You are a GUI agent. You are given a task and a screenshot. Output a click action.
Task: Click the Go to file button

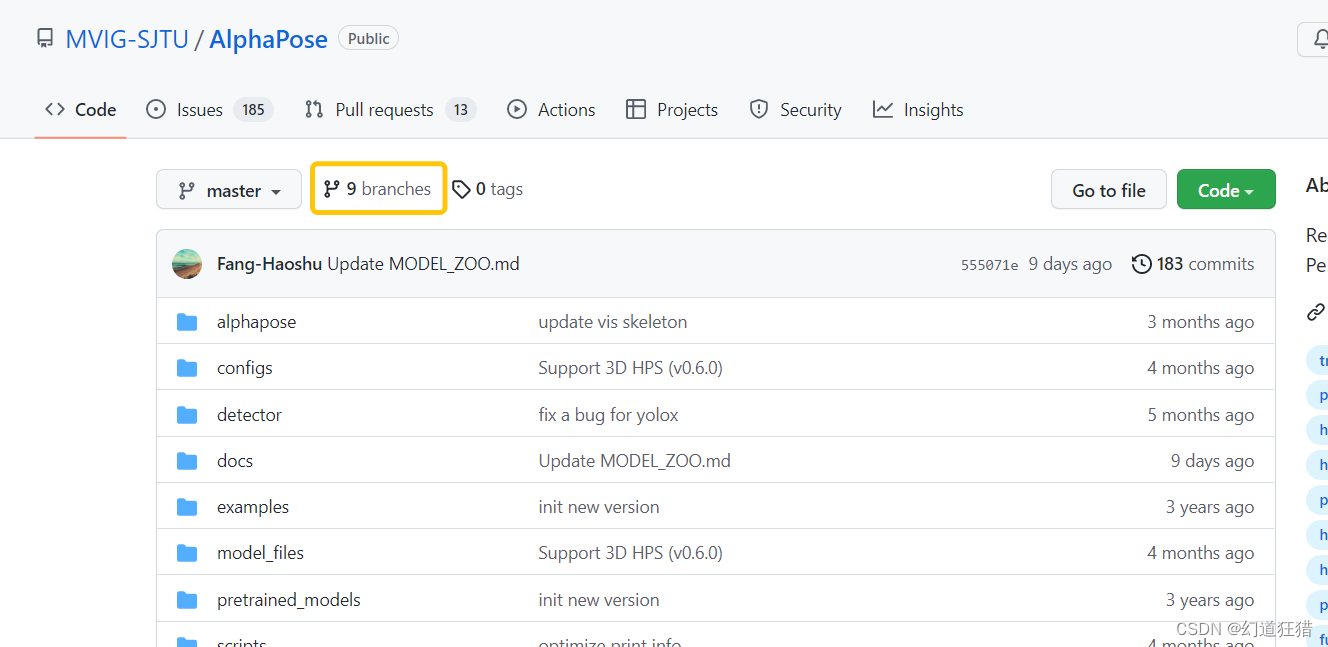(x=1108, y=188)
